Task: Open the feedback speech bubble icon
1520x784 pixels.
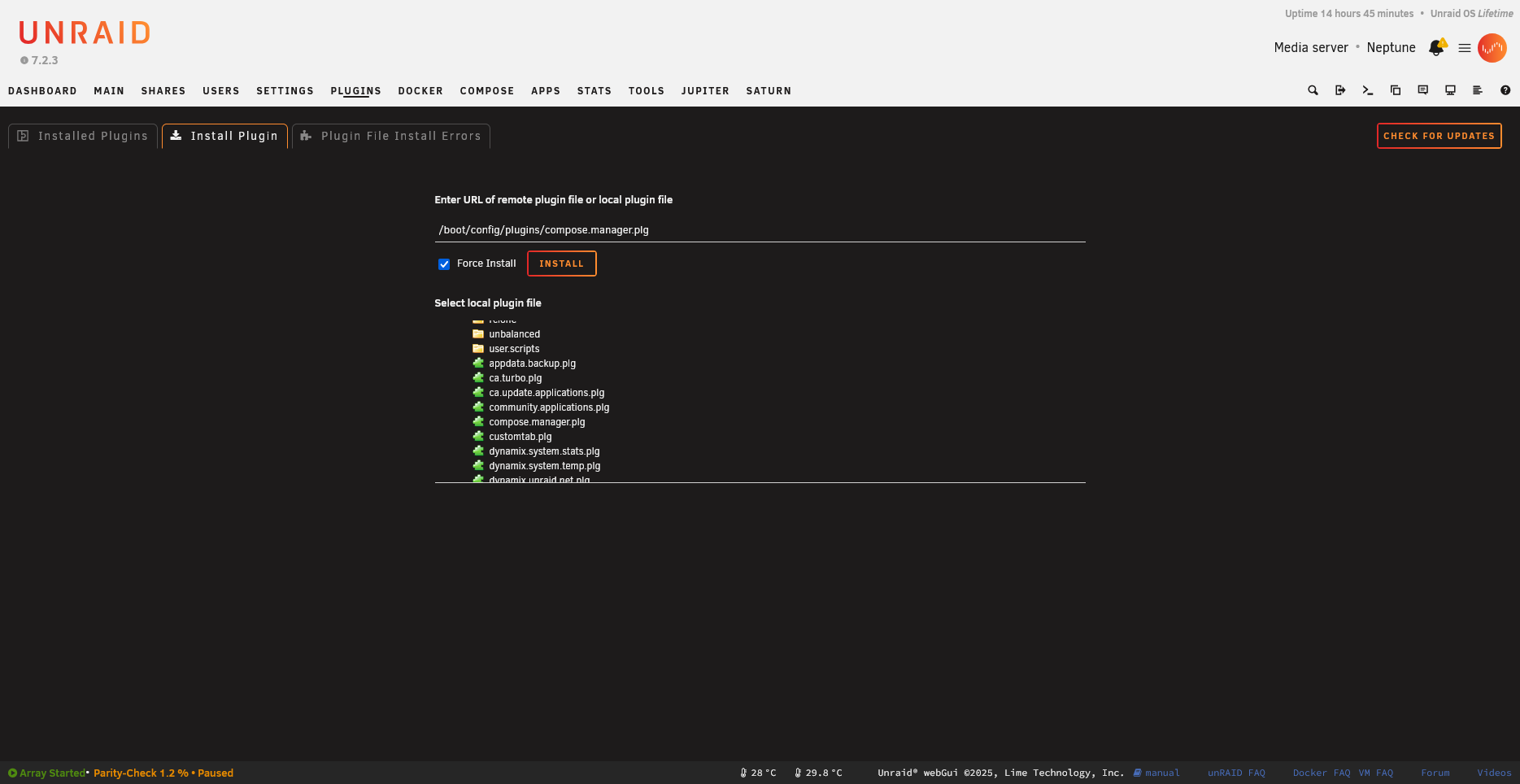Action: click(x=1422, y=90)
